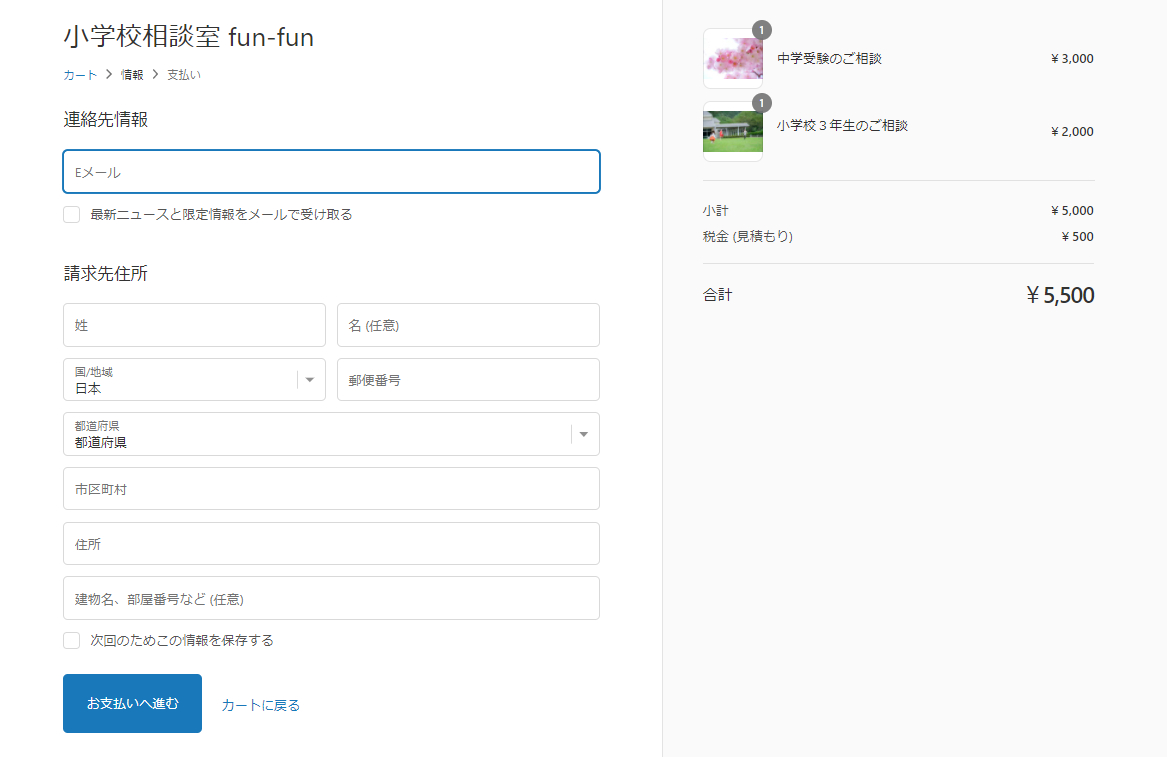The width and height of the screenshot is (1167, 757).
Task: Click 建物名、部屋番号など optional field
Action: (x=331, y=598)
